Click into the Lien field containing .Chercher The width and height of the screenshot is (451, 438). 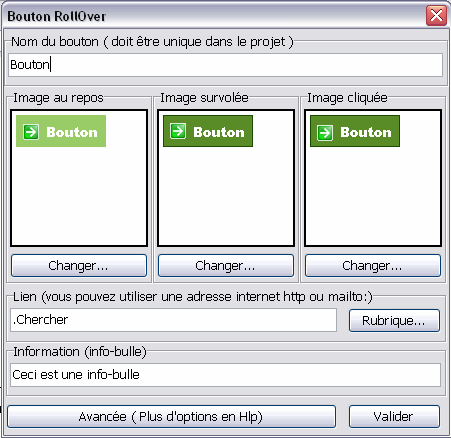click(173, 320)
